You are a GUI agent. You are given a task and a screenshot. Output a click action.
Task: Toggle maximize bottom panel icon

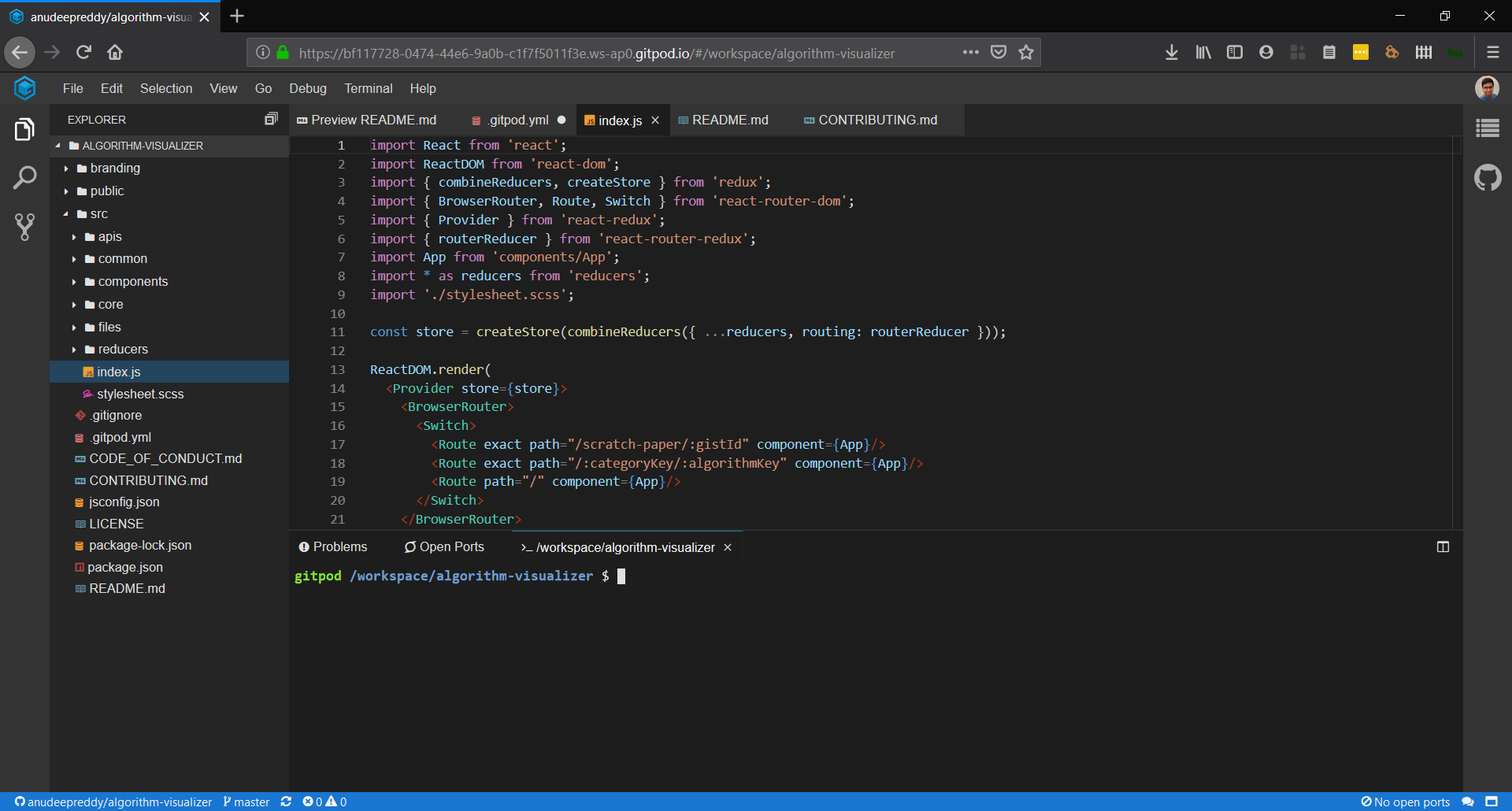[1443, 546]
